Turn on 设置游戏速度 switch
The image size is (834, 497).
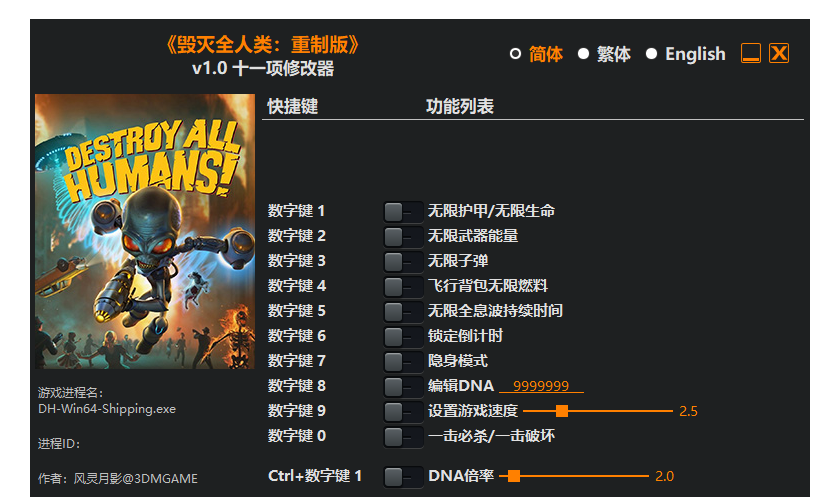[403, 412]
